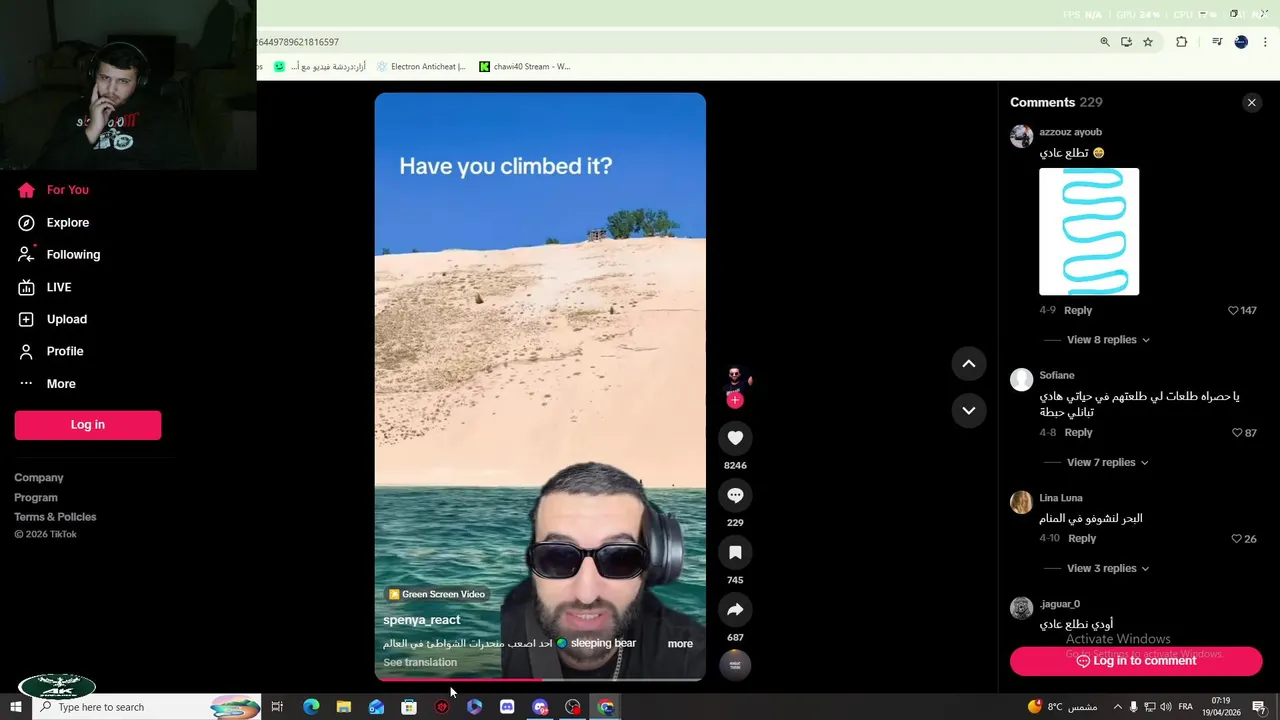The image size is (1280, 720).
Task: Open File Explorer from the taskbar
Action: 343,707
